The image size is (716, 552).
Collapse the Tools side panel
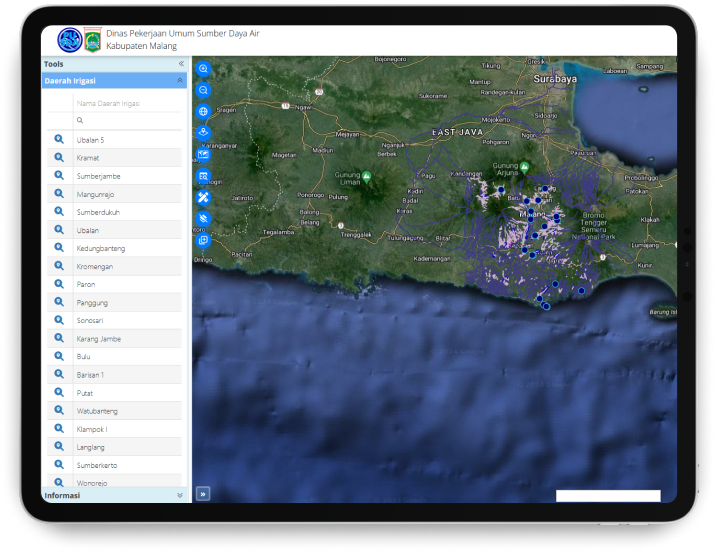click(181, 64)
